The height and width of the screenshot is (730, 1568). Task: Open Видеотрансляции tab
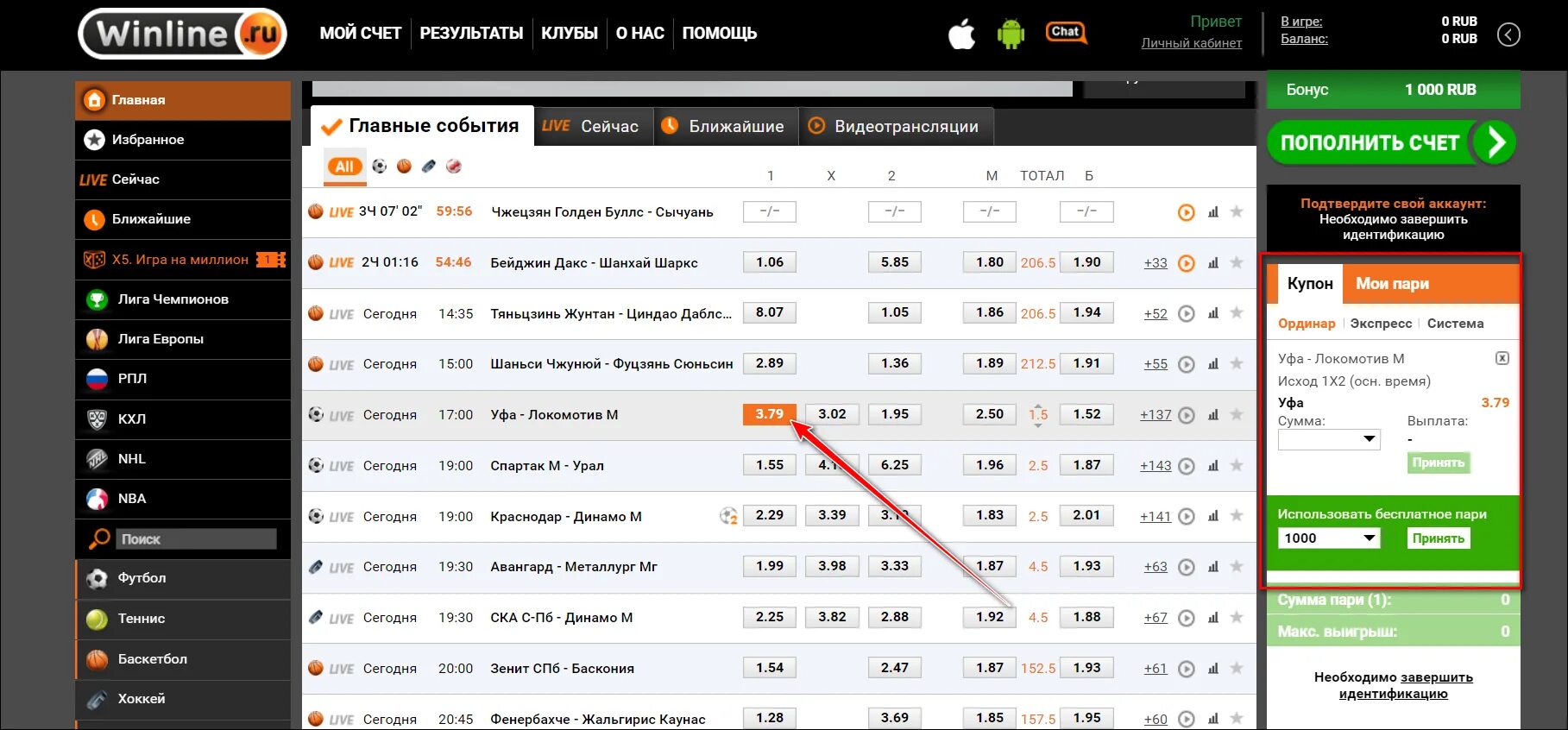click(896, 127)
